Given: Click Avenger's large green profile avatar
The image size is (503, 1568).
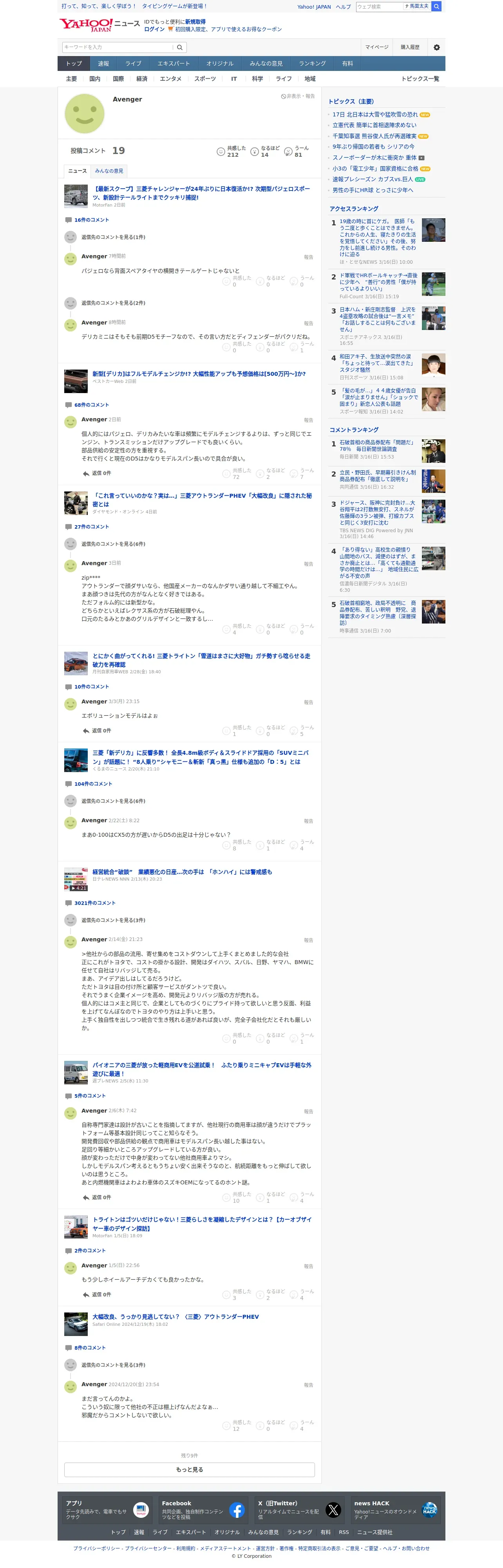Looking at the screenshot, I should pos(85,114).
